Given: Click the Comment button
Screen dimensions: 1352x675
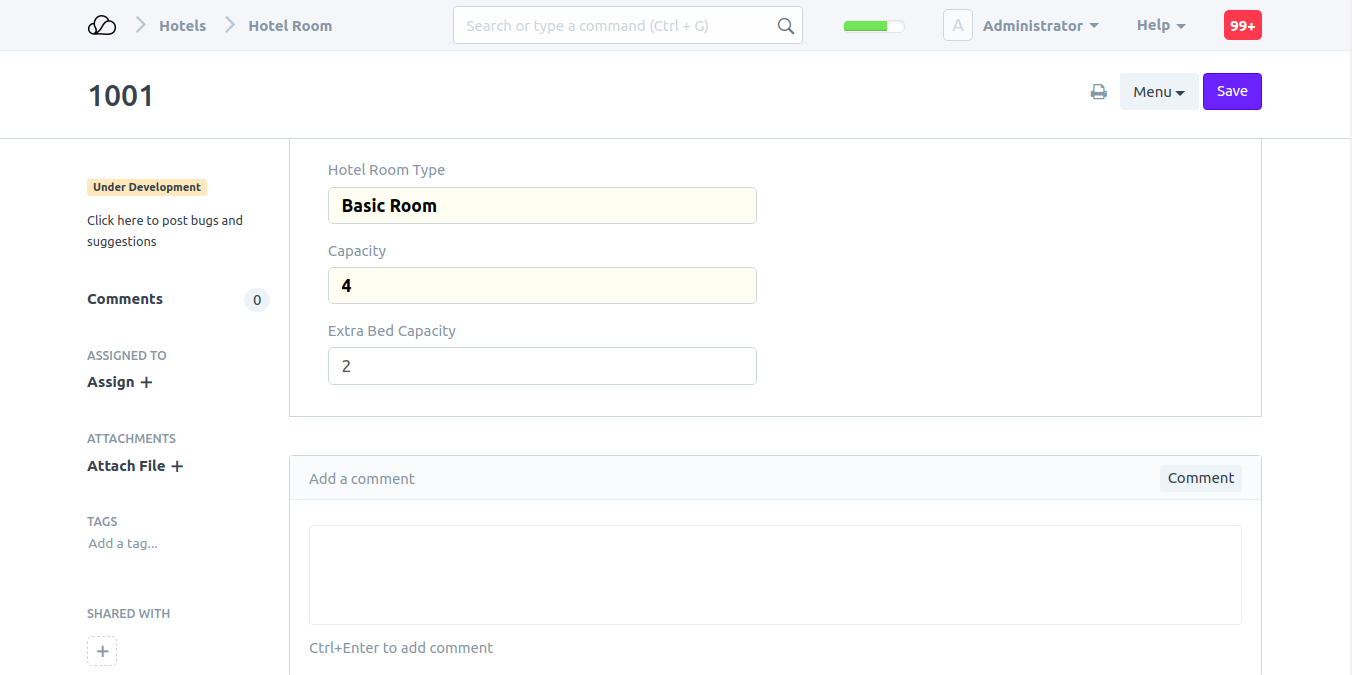Looking at the screenshot, I should coord(1200,478).
